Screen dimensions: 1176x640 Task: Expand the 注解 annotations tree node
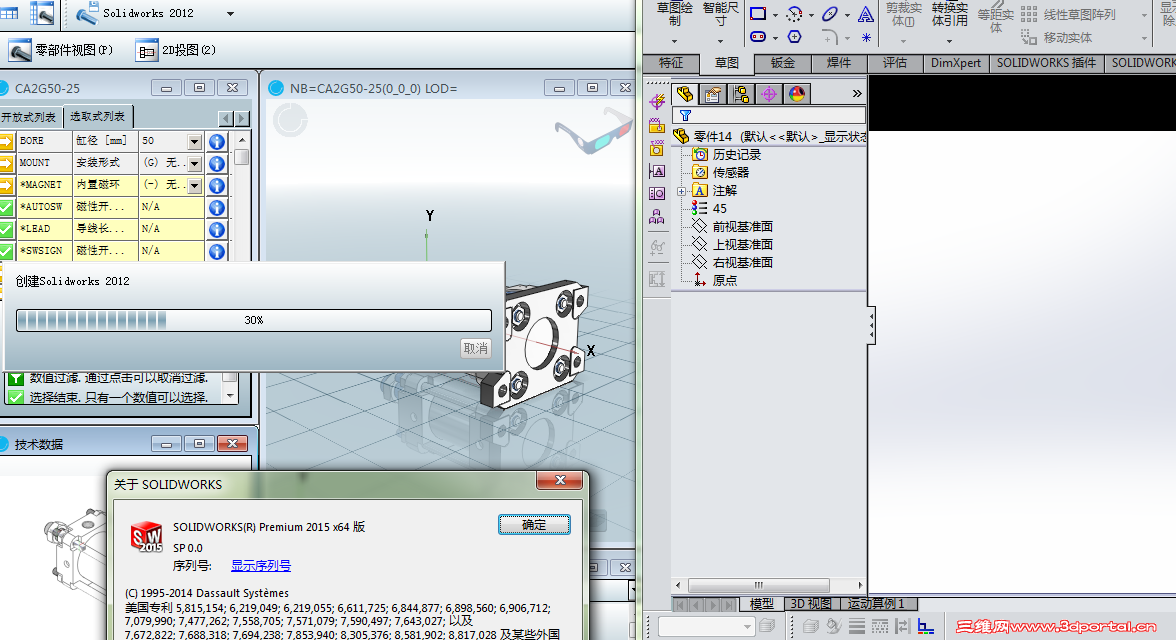681,191
